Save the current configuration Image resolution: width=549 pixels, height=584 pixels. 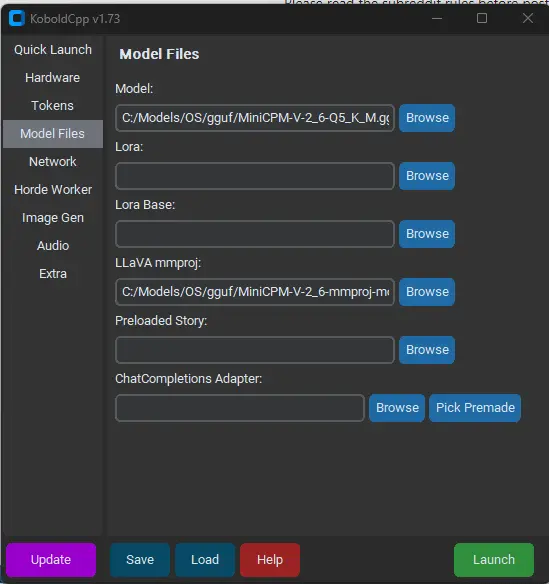140,560
